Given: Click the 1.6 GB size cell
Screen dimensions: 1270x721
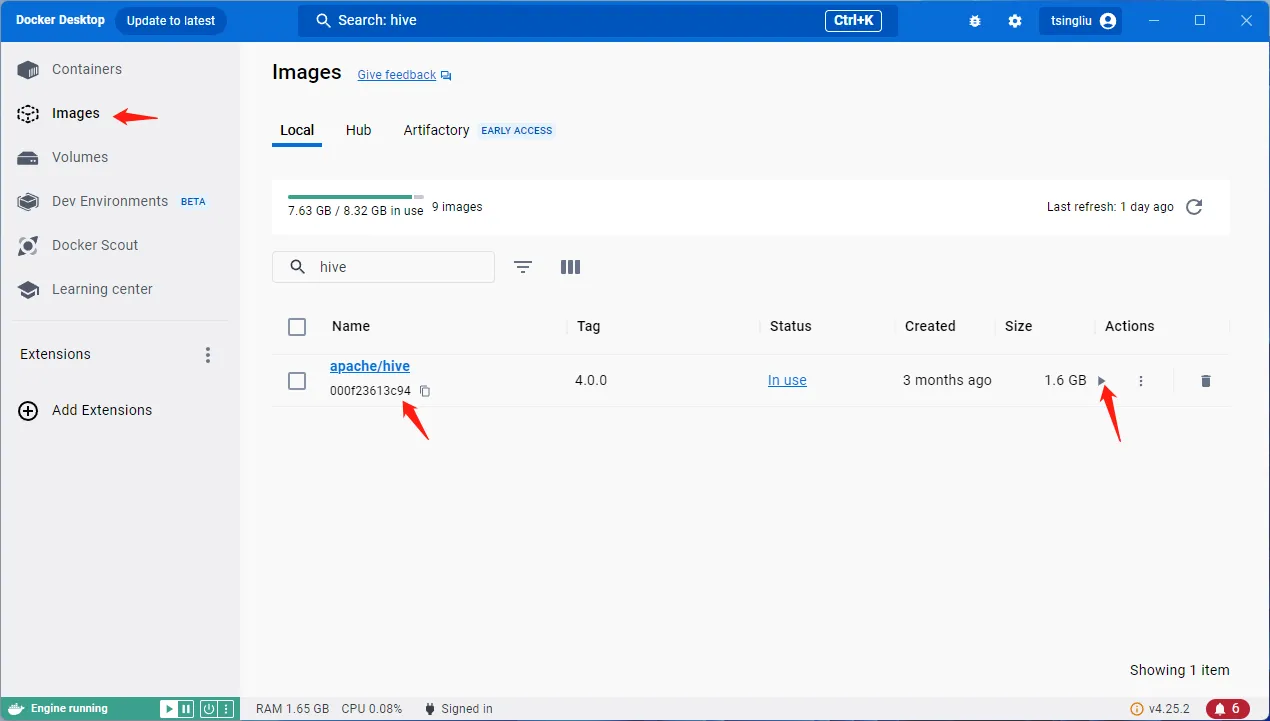Looking at the screenshot, I should (x=1065, y=380).
